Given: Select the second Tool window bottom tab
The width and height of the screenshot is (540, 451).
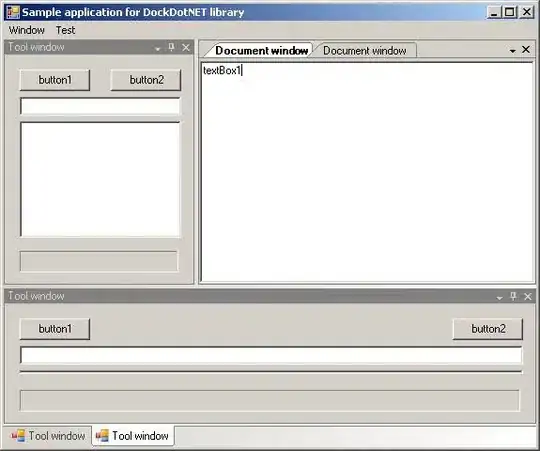Looking at the screenshot, I should 133,436.
